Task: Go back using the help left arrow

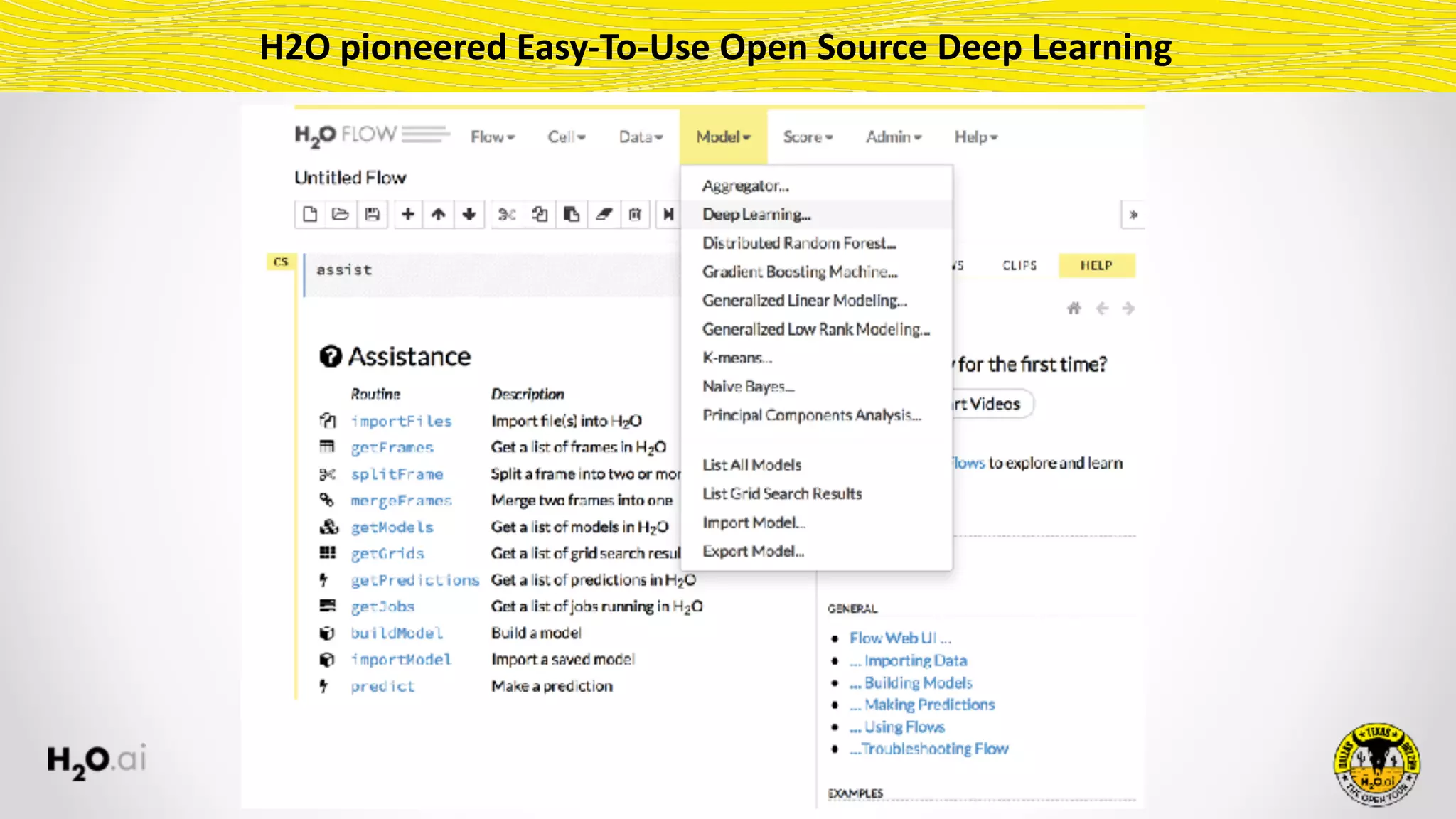Action: 1102,308
